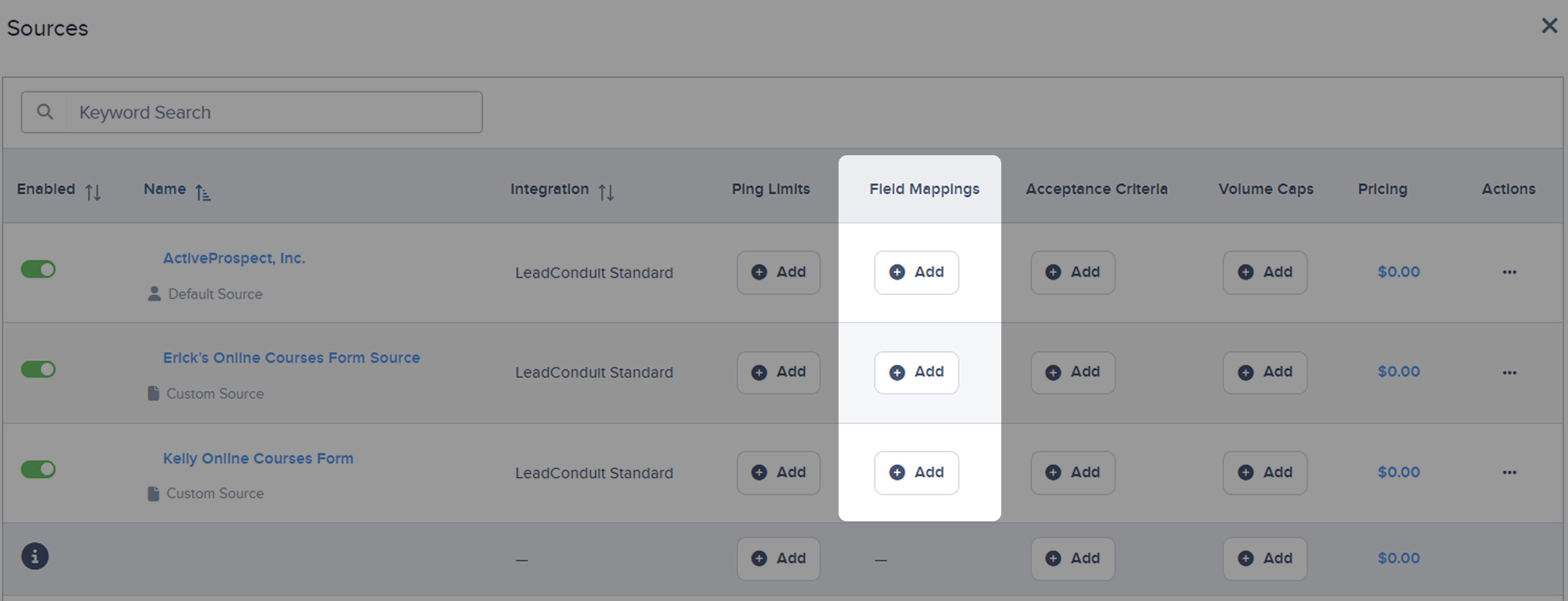
Task: Click Custom Source document icon under Kelly's form
Action: [153, 493]
